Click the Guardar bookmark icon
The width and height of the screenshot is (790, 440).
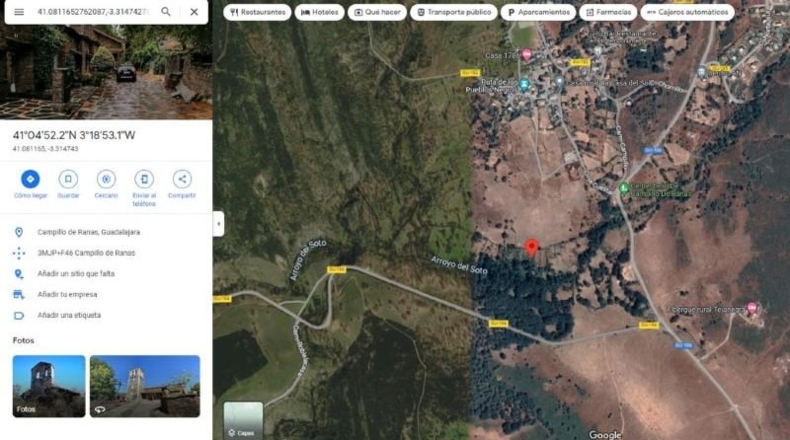pos(68,179)
